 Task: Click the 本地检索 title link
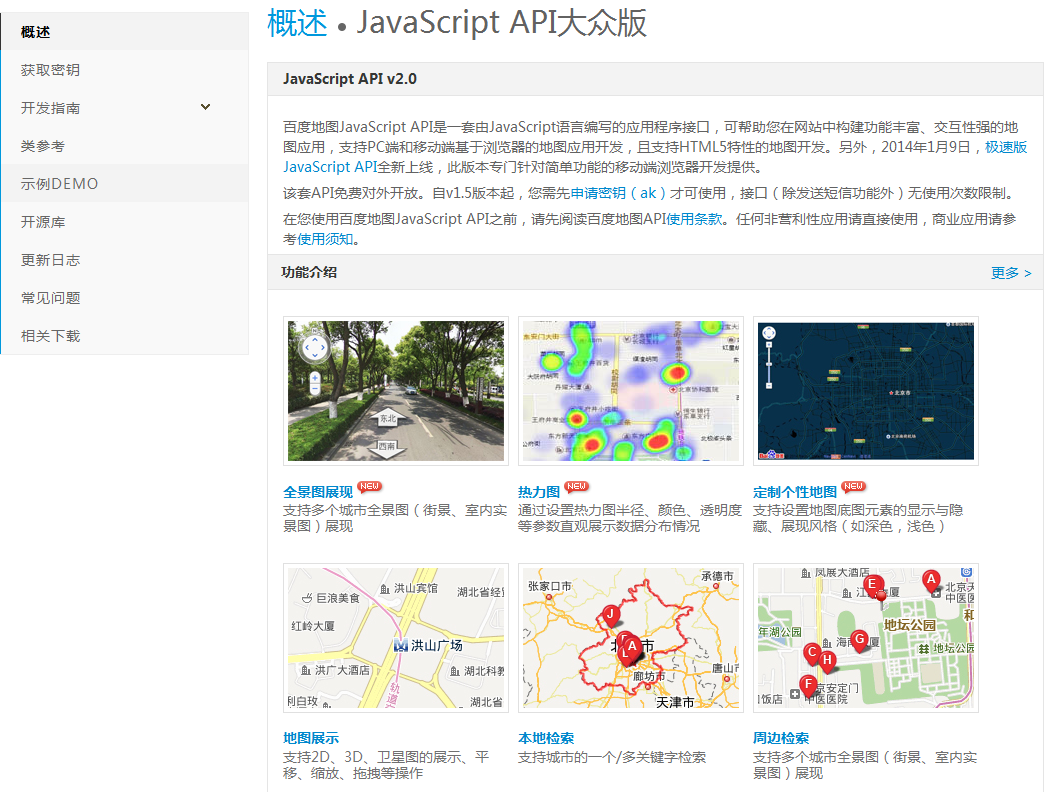tap(546, 739)
